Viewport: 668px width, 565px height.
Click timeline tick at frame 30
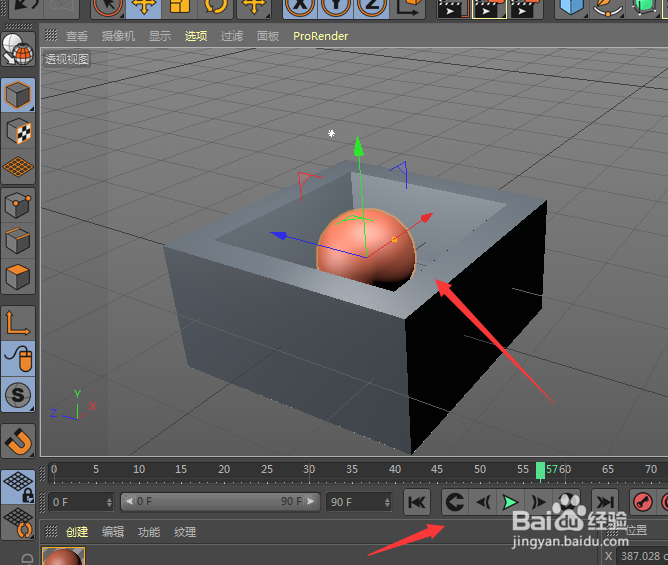(x=309, y=472)
